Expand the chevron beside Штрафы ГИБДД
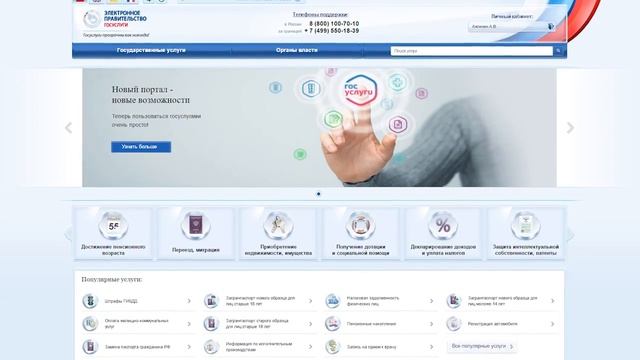The image size is (640, 360). click(x=189, y=301)
